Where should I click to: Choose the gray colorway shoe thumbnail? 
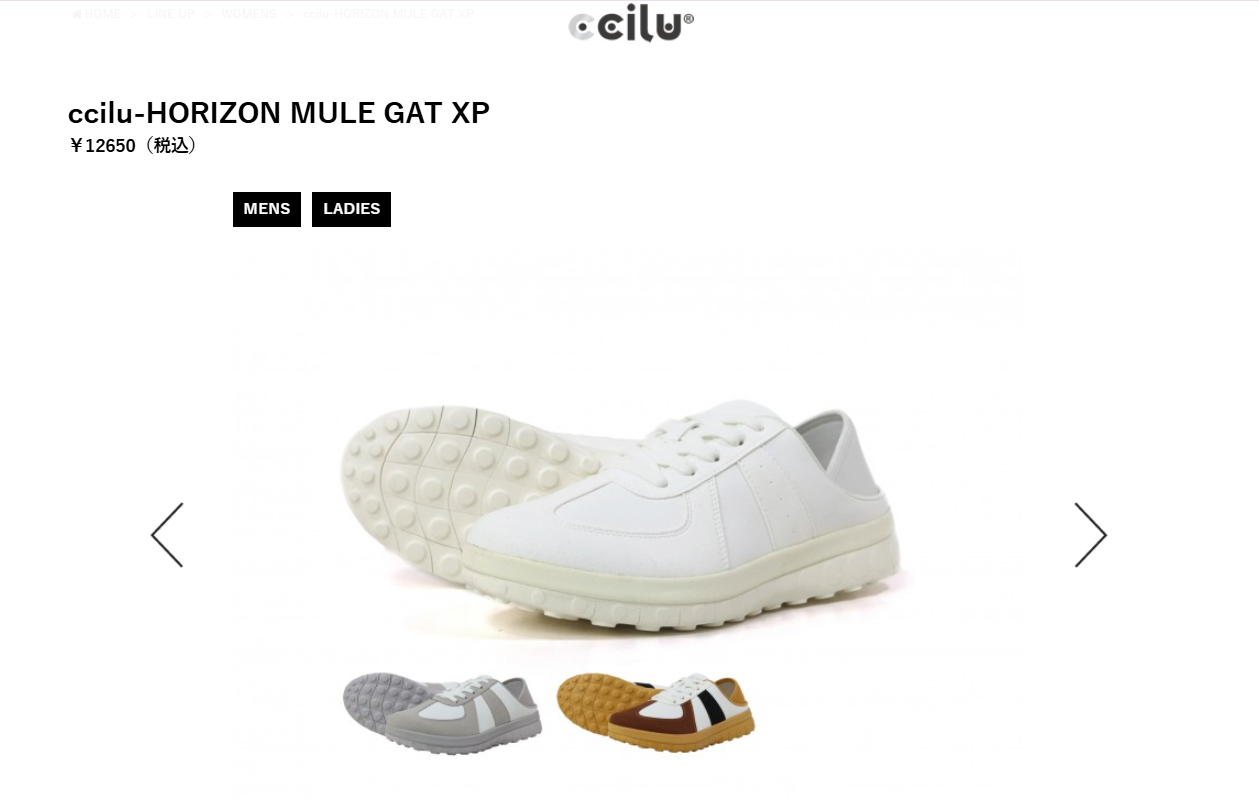click(x=442, y=712)
